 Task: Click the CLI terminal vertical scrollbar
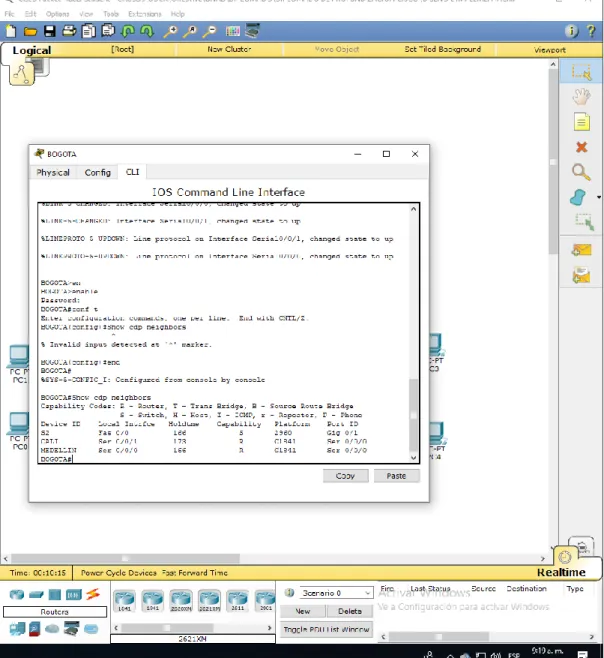pyautogui.click(x=413, y=333)
